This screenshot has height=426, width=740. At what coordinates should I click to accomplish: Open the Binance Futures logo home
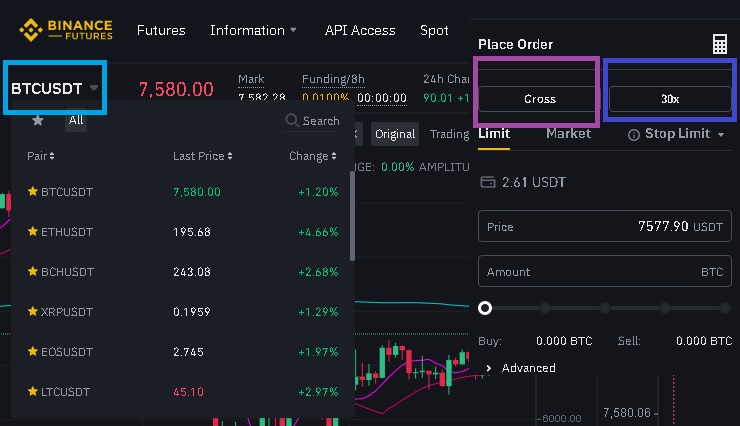tap(66, 30)
